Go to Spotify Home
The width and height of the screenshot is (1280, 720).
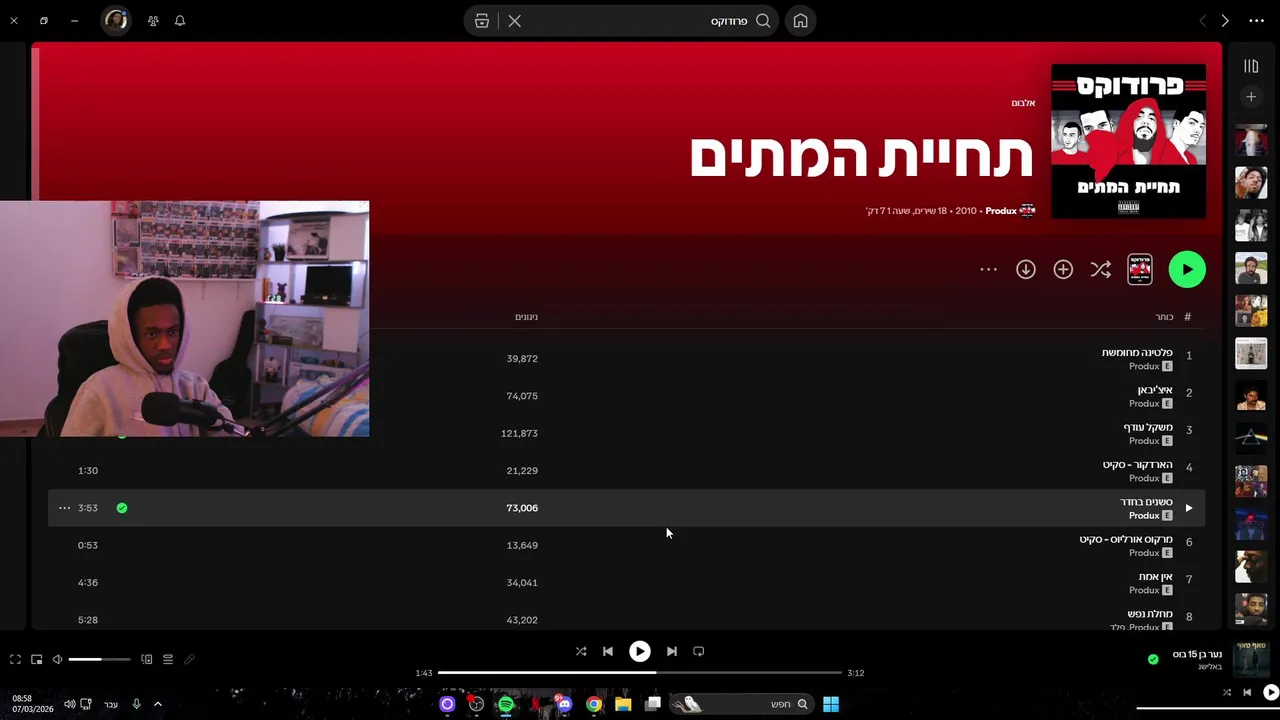pos(801,21)
